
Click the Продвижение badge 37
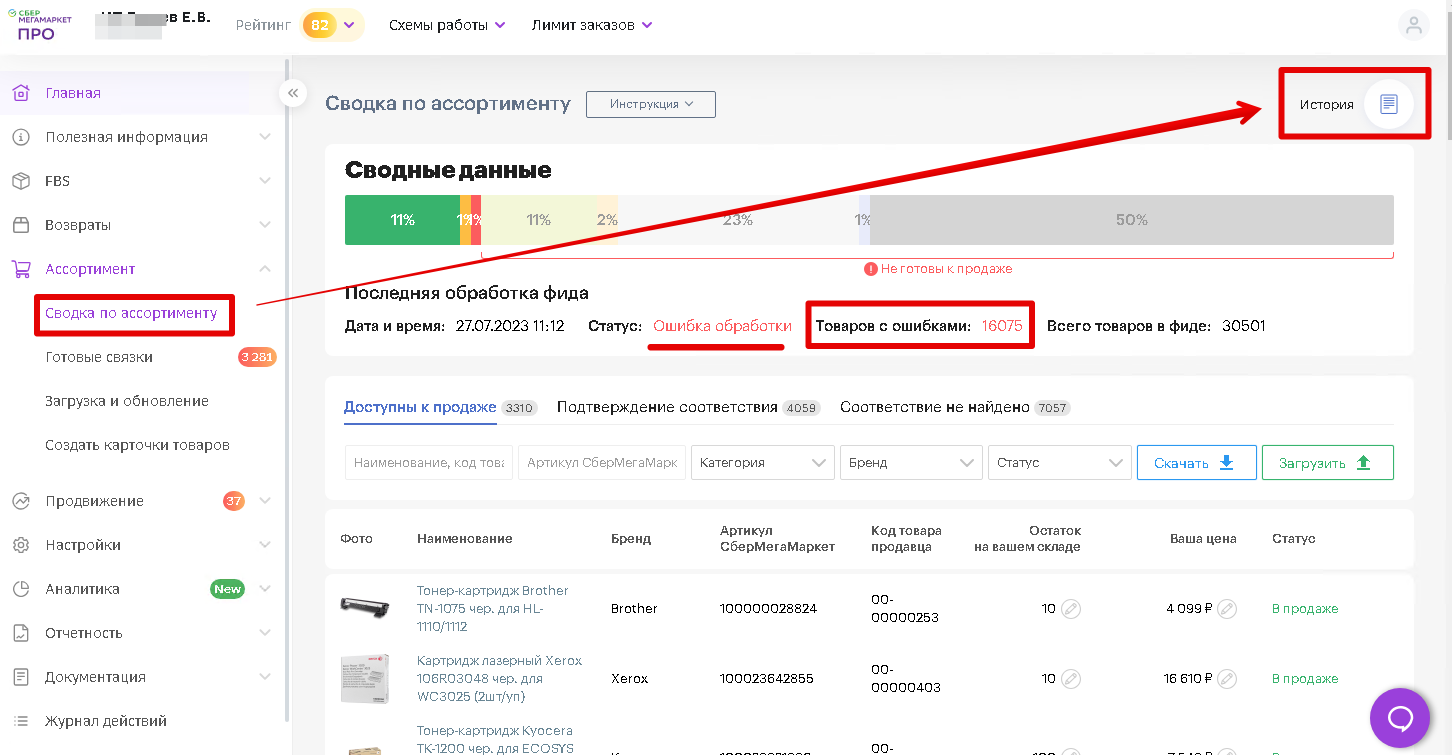tap(234, 501)
